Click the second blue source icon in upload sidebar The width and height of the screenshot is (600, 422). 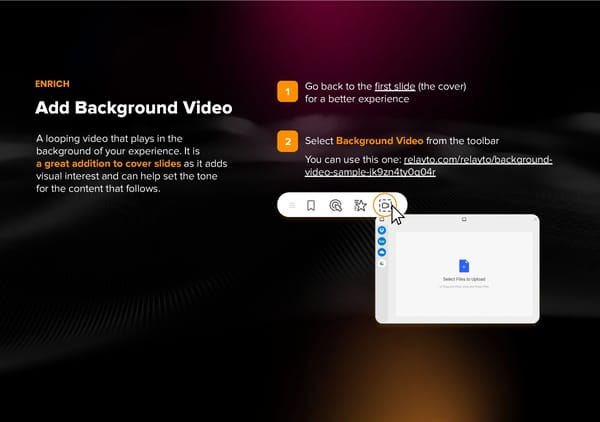pos(382,241)
